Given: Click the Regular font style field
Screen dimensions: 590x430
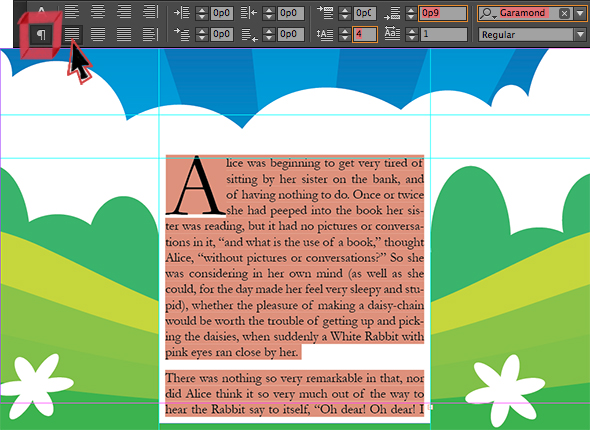Looking at the screenshot, I should click(x=527, y=35).
